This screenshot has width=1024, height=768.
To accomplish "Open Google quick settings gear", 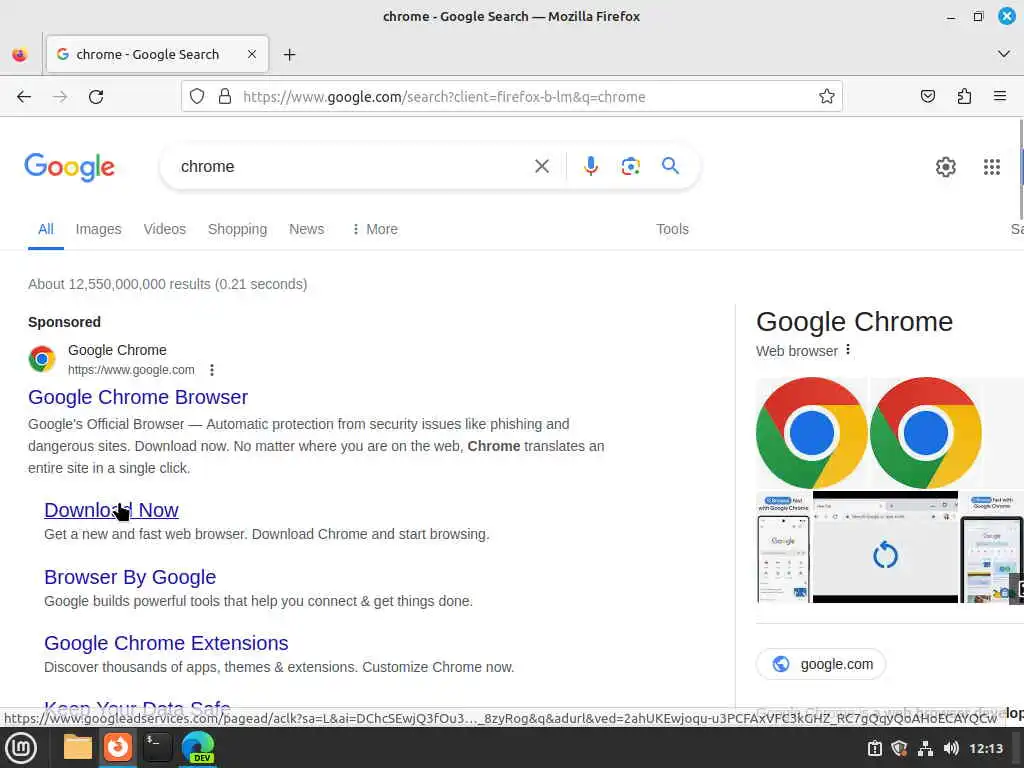I will pyautogui.click(x=945, y=167).
